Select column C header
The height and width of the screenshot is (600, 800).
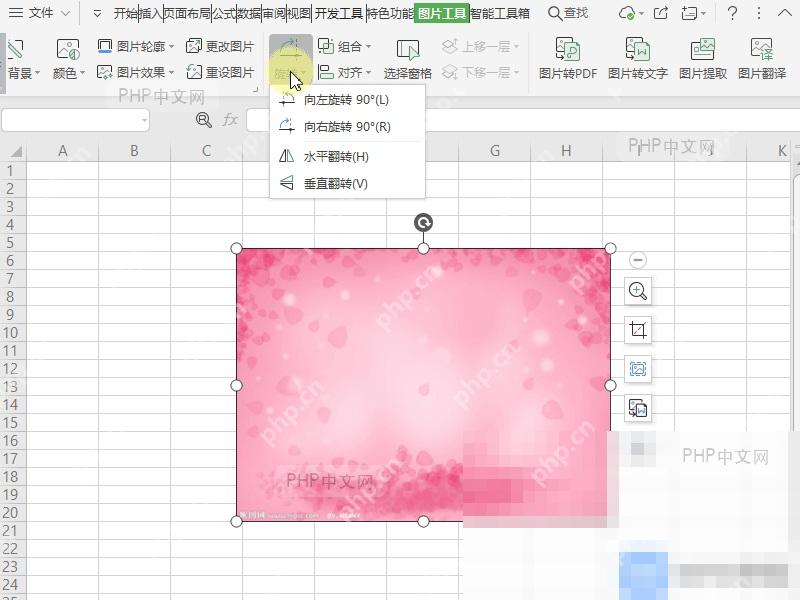(206, 151)
